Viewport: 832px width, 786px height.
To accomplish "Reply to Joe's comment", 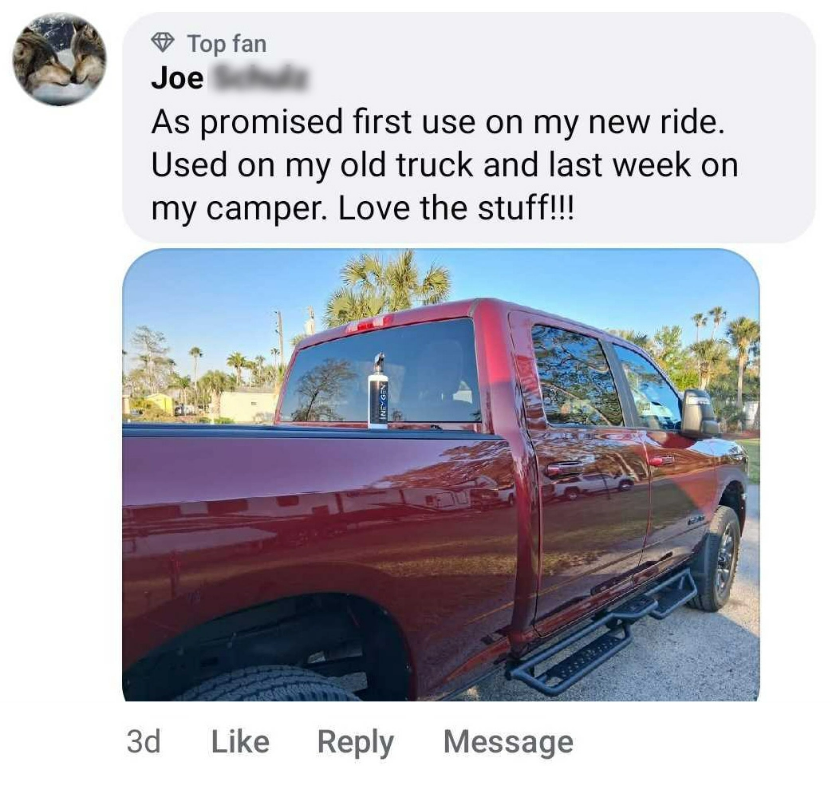I will (x=356, y=742).
